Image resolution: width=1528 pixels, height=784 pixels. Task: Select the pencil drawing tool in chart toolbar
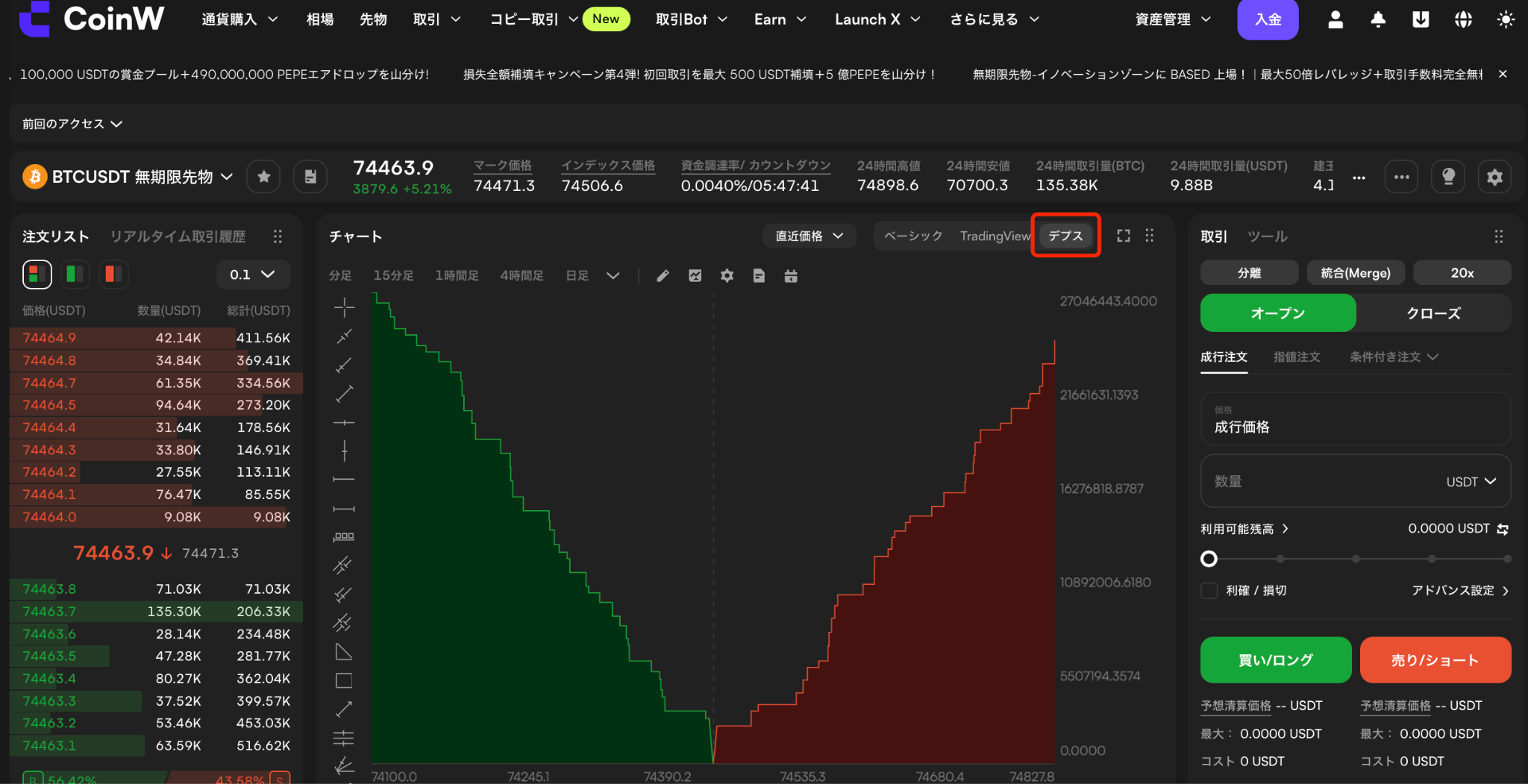(663, 276)
